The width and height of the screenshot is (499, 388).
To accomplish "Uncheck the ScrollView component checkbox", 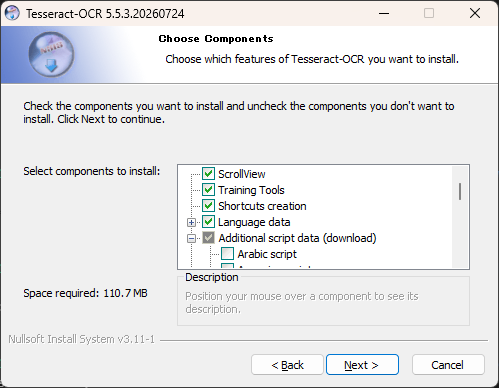I will tap(208, 174).
